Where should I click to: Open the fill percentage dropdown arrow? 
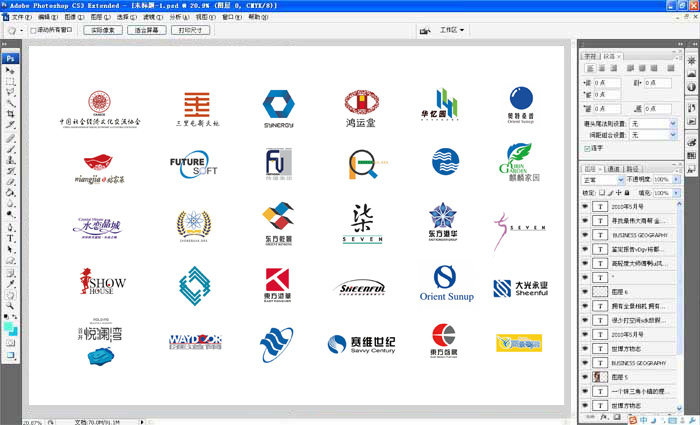tap(676, 193)
